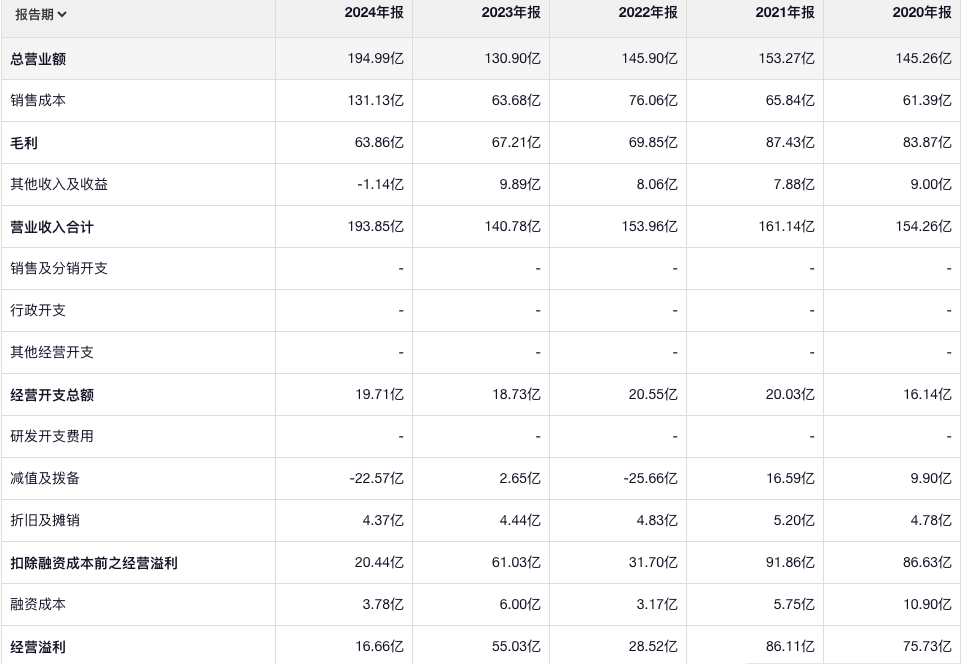Select the 2023年报 column header
962x664 pixels.
click(x=511, y=13)
